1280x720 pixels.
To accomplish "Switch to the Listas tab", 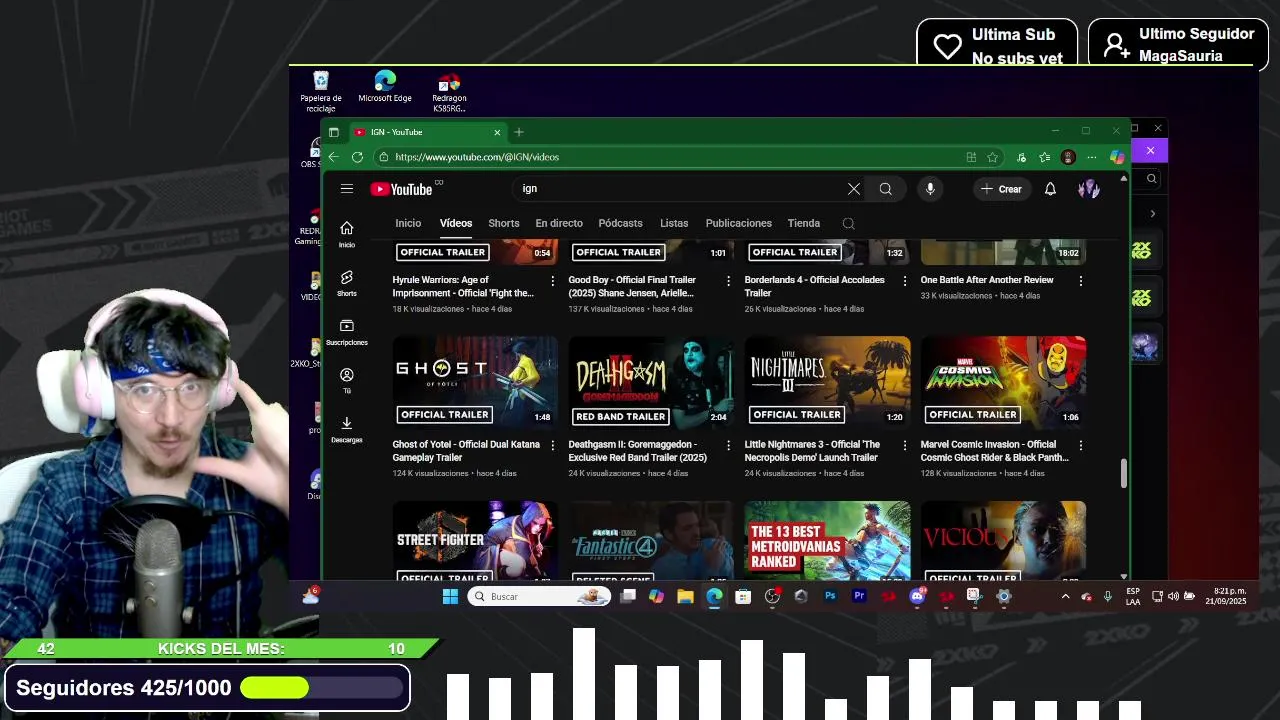I will coord(674,223).
